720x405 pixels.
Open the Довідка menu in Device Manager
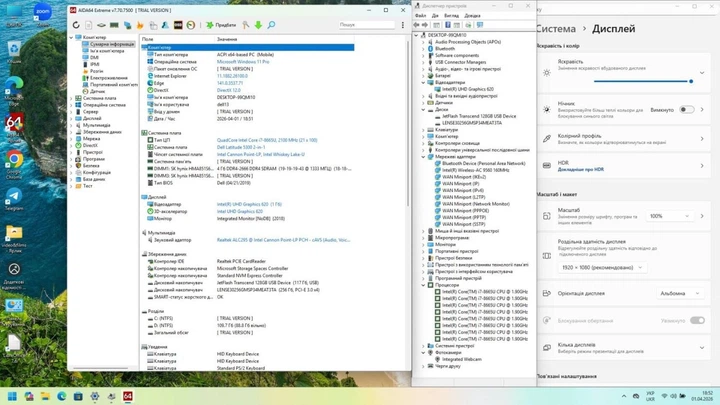pos(472,16)
